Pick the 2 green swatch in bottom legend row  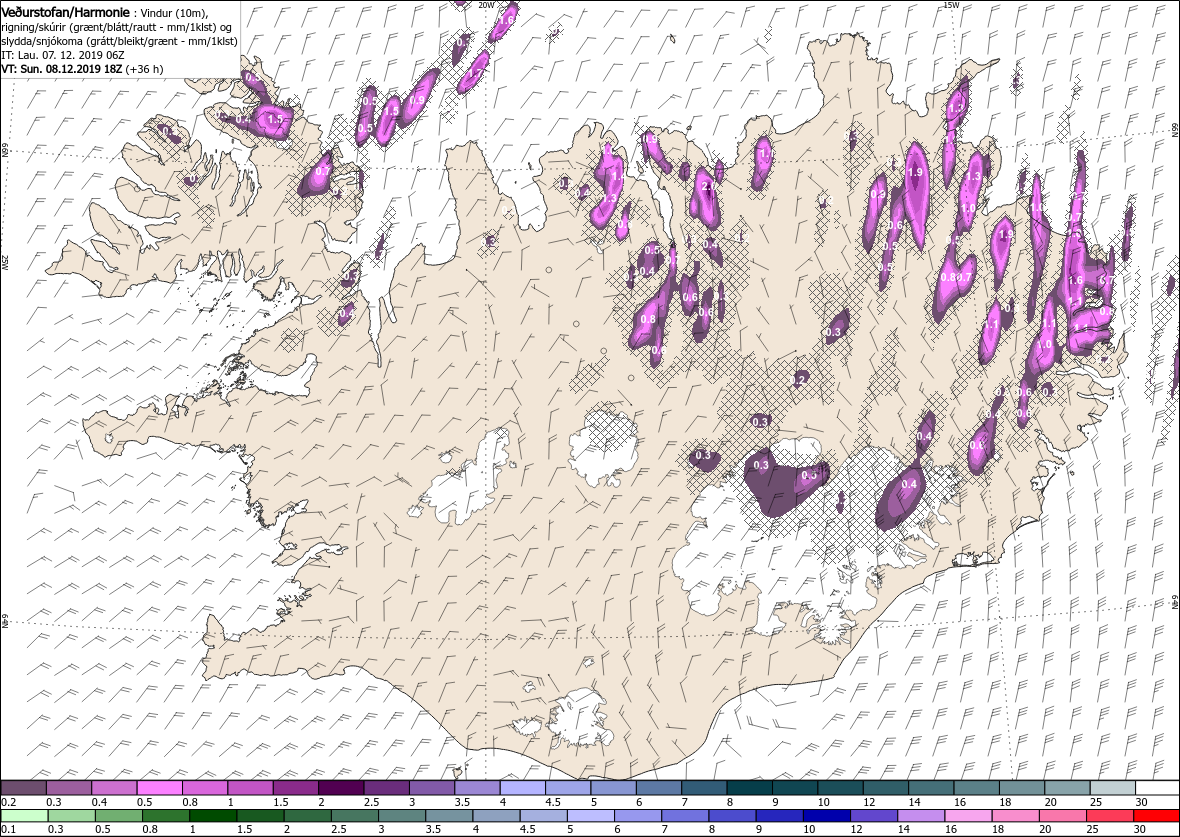point(307,816)
